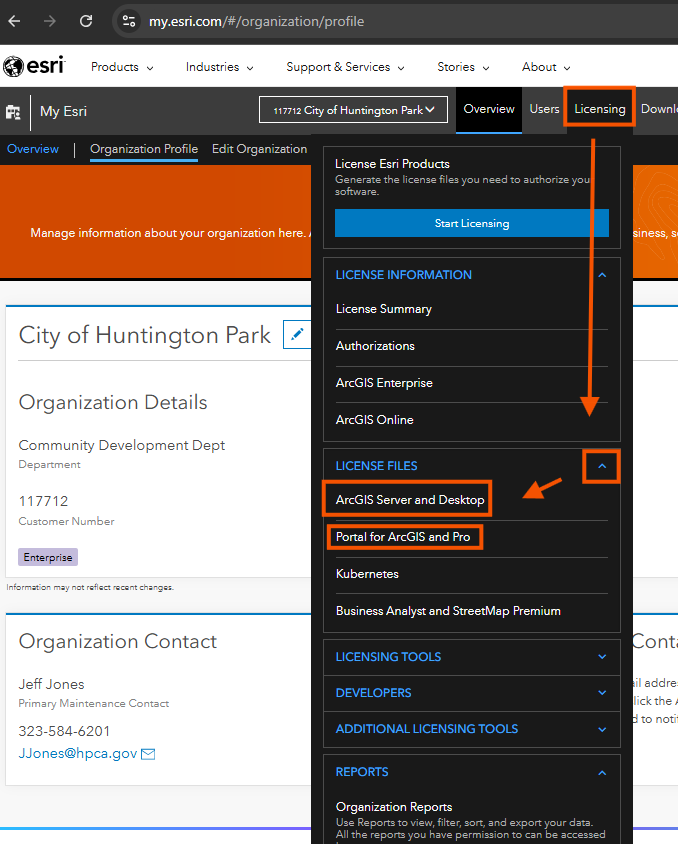This screenshot has width=678, height=844.
Task: Click the My Esri building icon
Action: tap(14, 112)
